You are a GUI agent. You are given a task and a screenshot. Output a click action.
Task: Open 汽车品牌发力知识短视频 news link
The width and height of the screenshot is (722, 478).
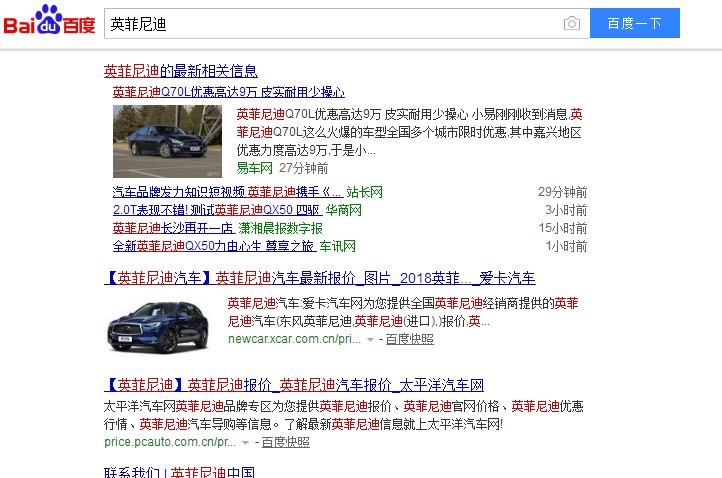(x=228, y=192)
